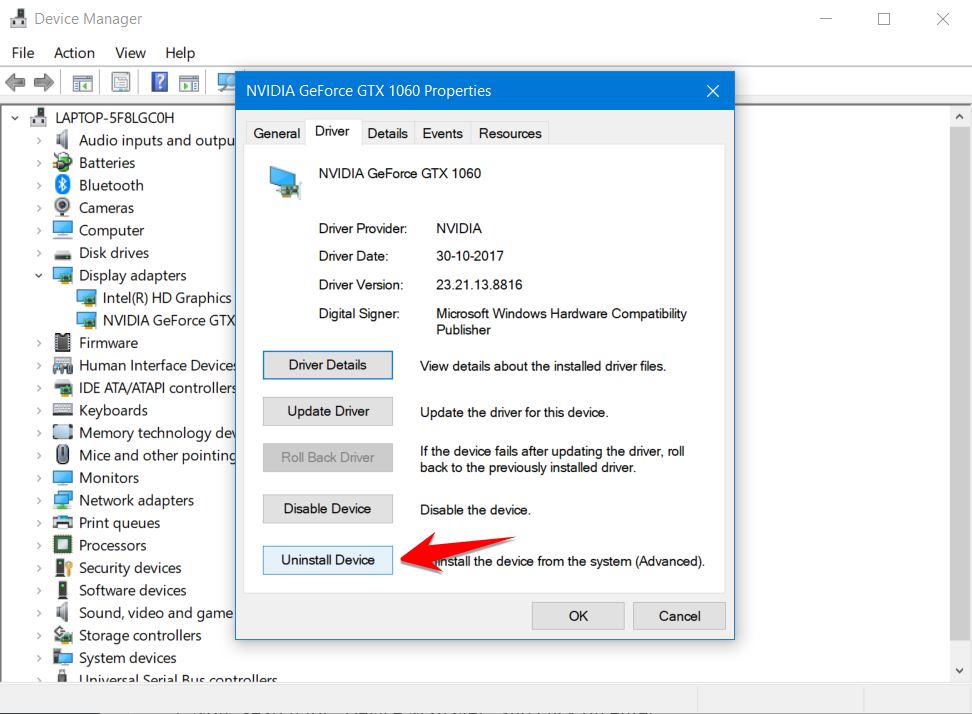Click the Back arrow in Device Manager toolbar

click(x=15, y=82)
